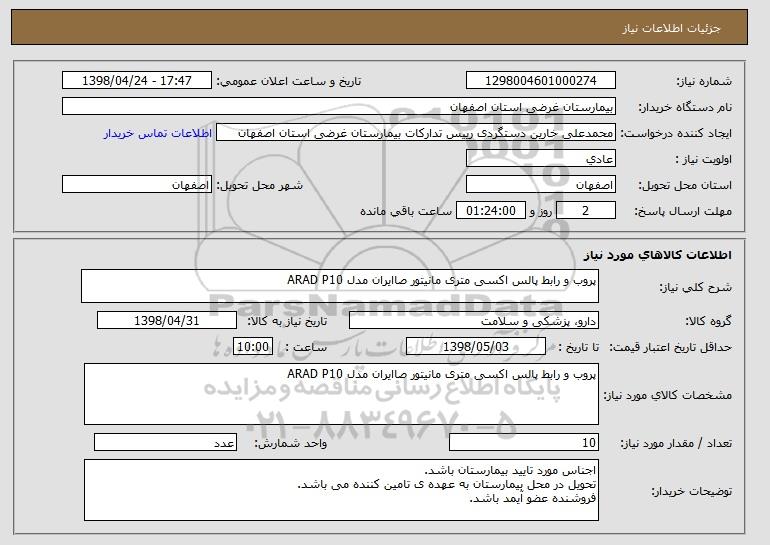Click the delivery city field اصفهان
Screen dimensions: 770x545
point(137,185)
